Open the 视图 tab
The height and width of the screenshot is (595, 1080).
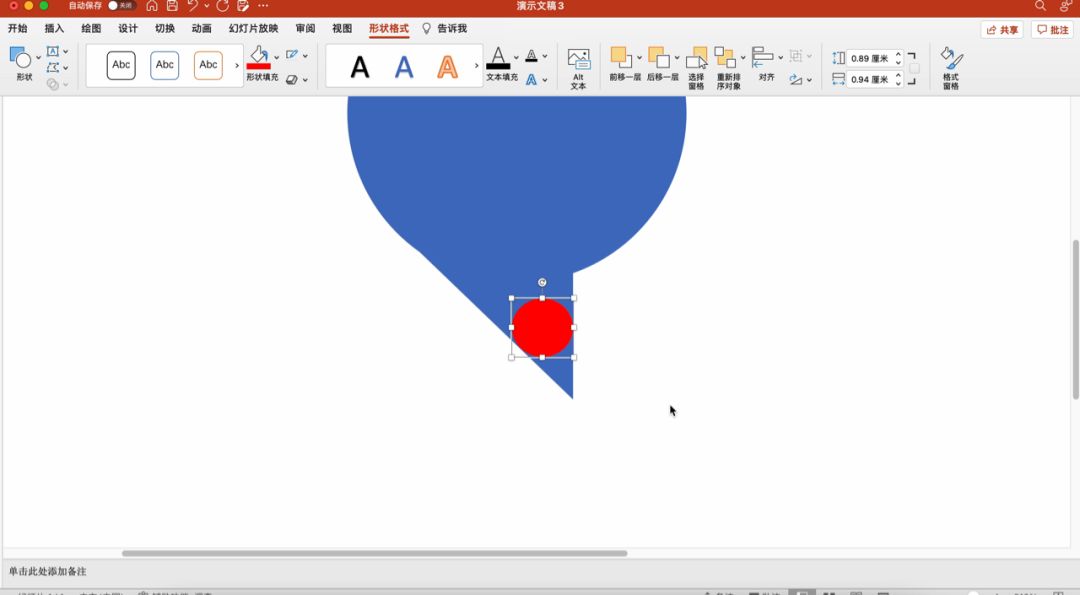342,28
